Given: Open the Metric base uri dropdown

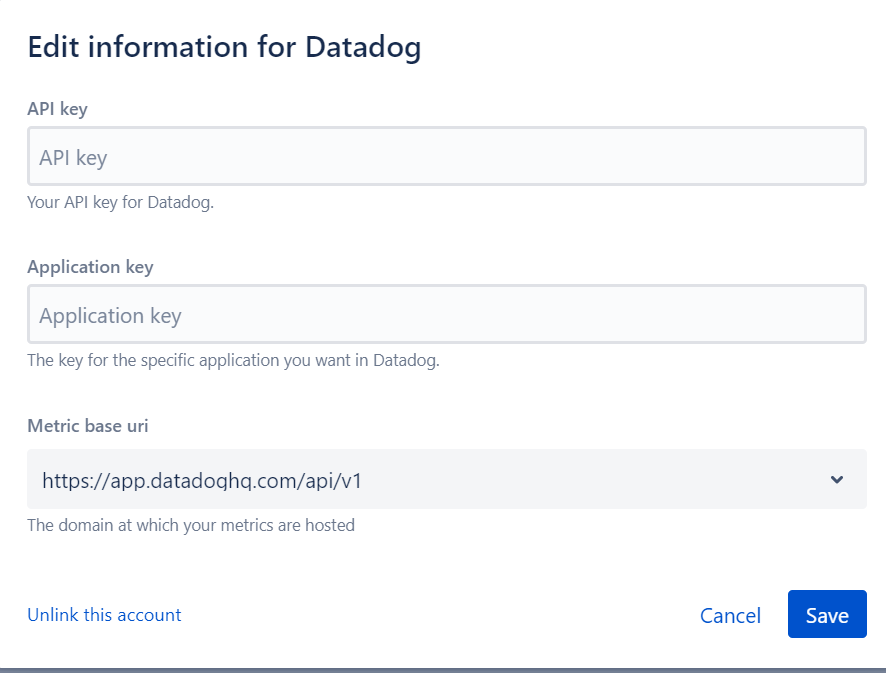Looking at the screenshot, I should (x=446, y=479).
